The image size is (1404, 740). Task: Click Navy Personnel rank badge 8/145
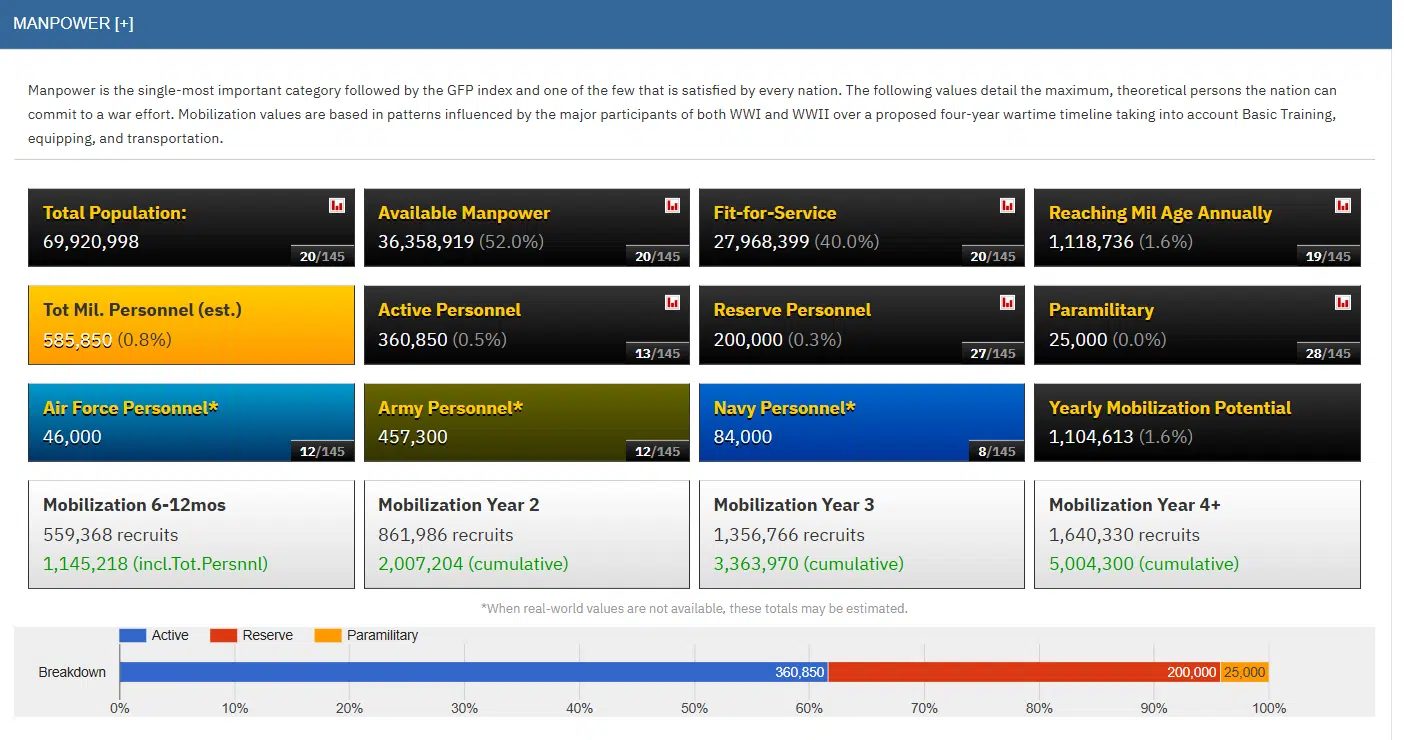tap(996, 452)
